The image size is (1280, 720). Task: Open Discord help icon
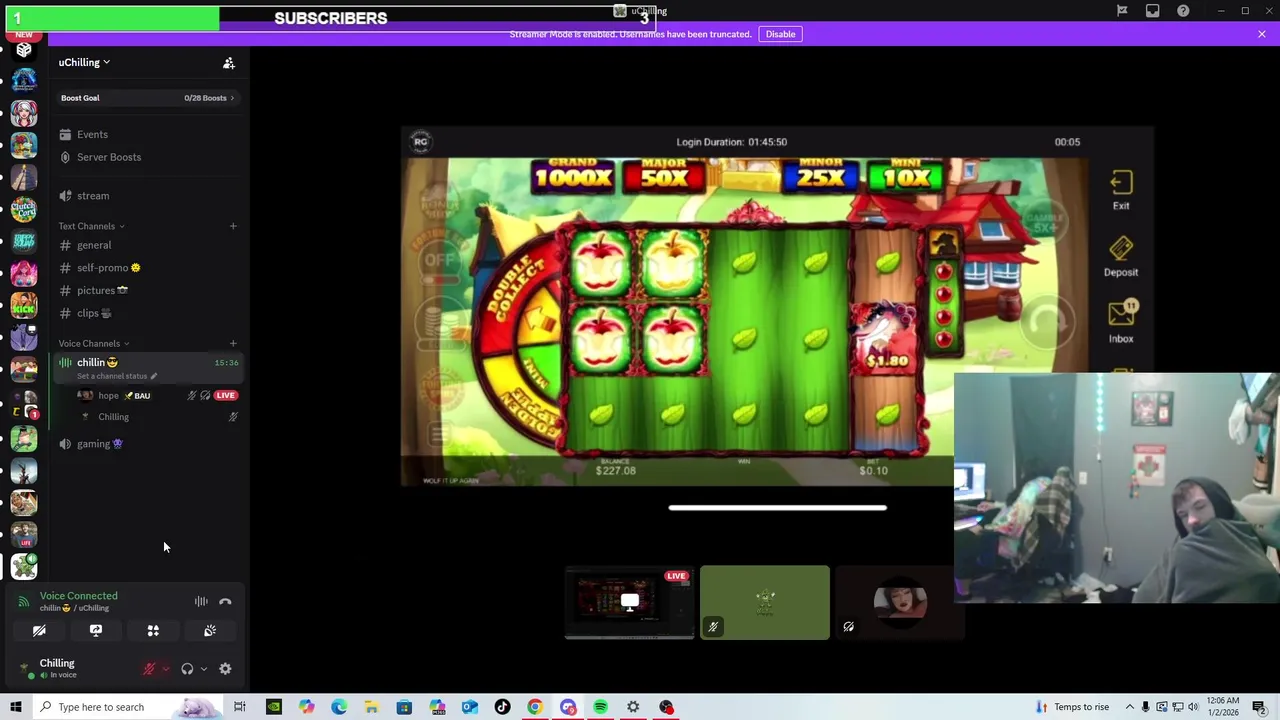point(1184,11)
